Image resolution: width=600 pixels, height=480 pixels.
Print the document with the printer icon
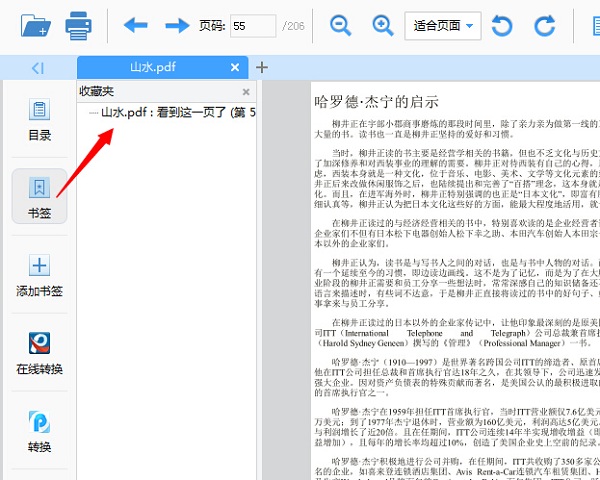78,26
